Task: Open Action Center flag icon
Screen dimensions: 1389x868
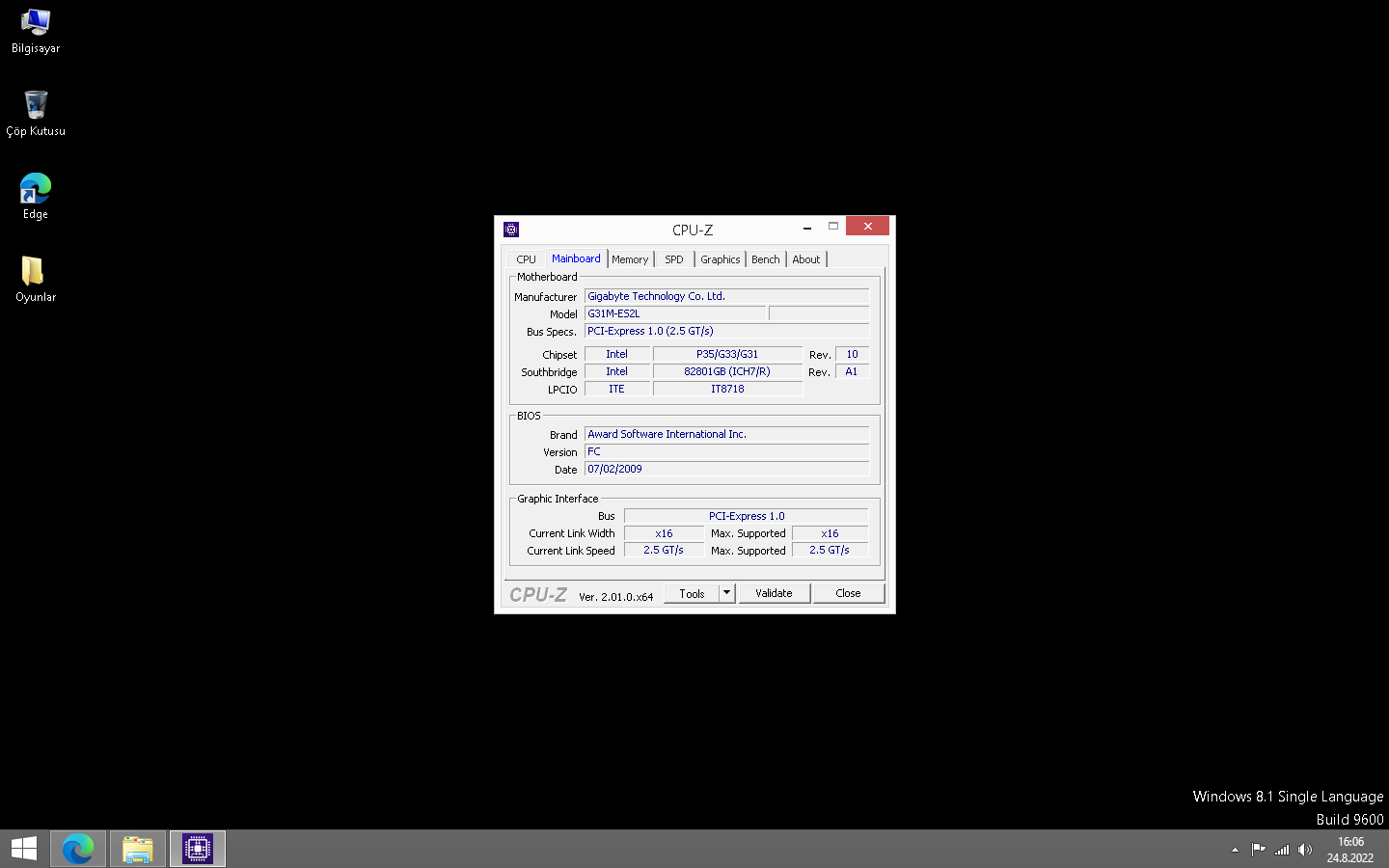Action: click(x=1258, y=850)
